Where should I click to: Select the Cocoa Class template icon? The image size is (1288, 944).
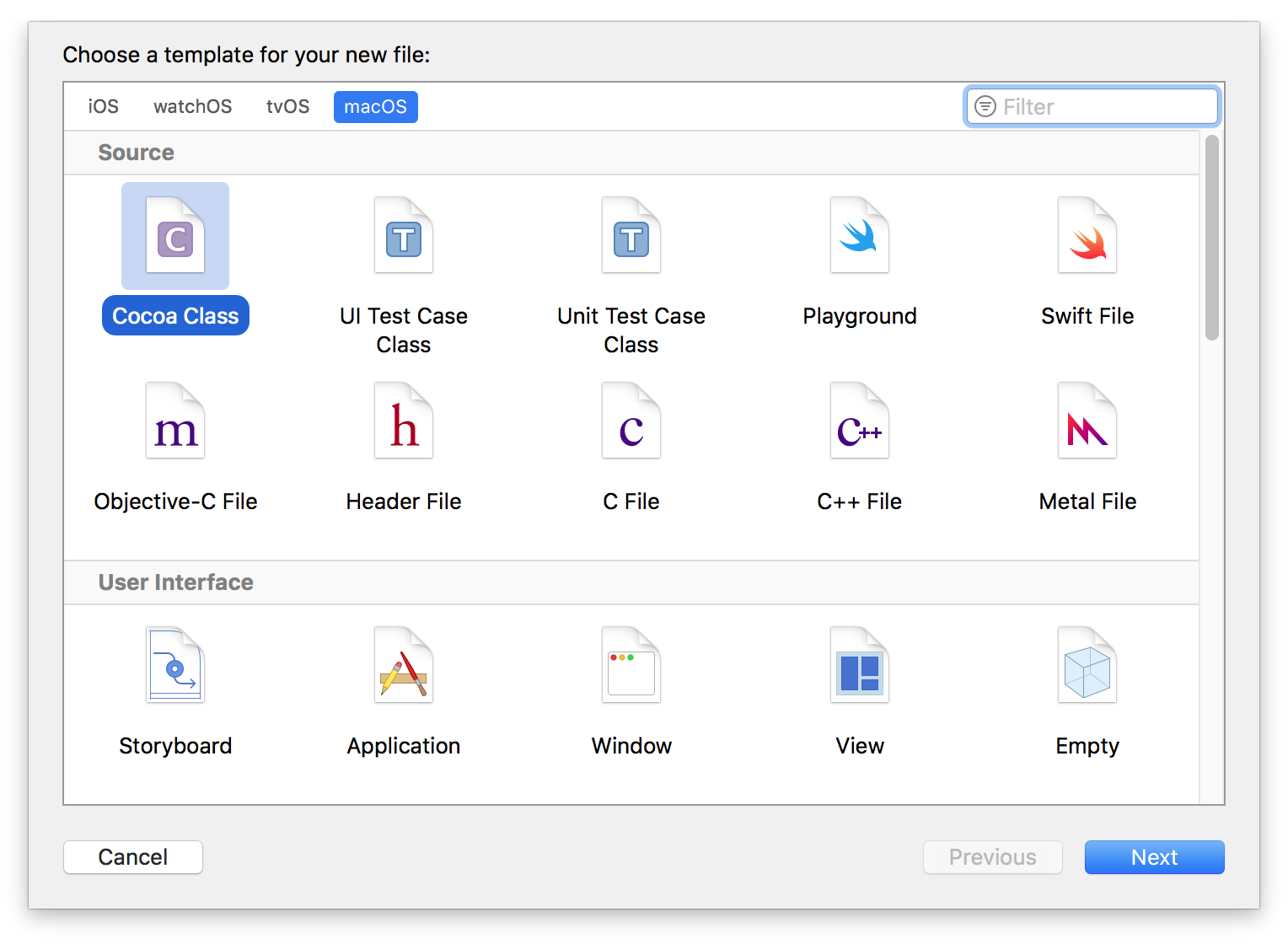pos(175,235)
